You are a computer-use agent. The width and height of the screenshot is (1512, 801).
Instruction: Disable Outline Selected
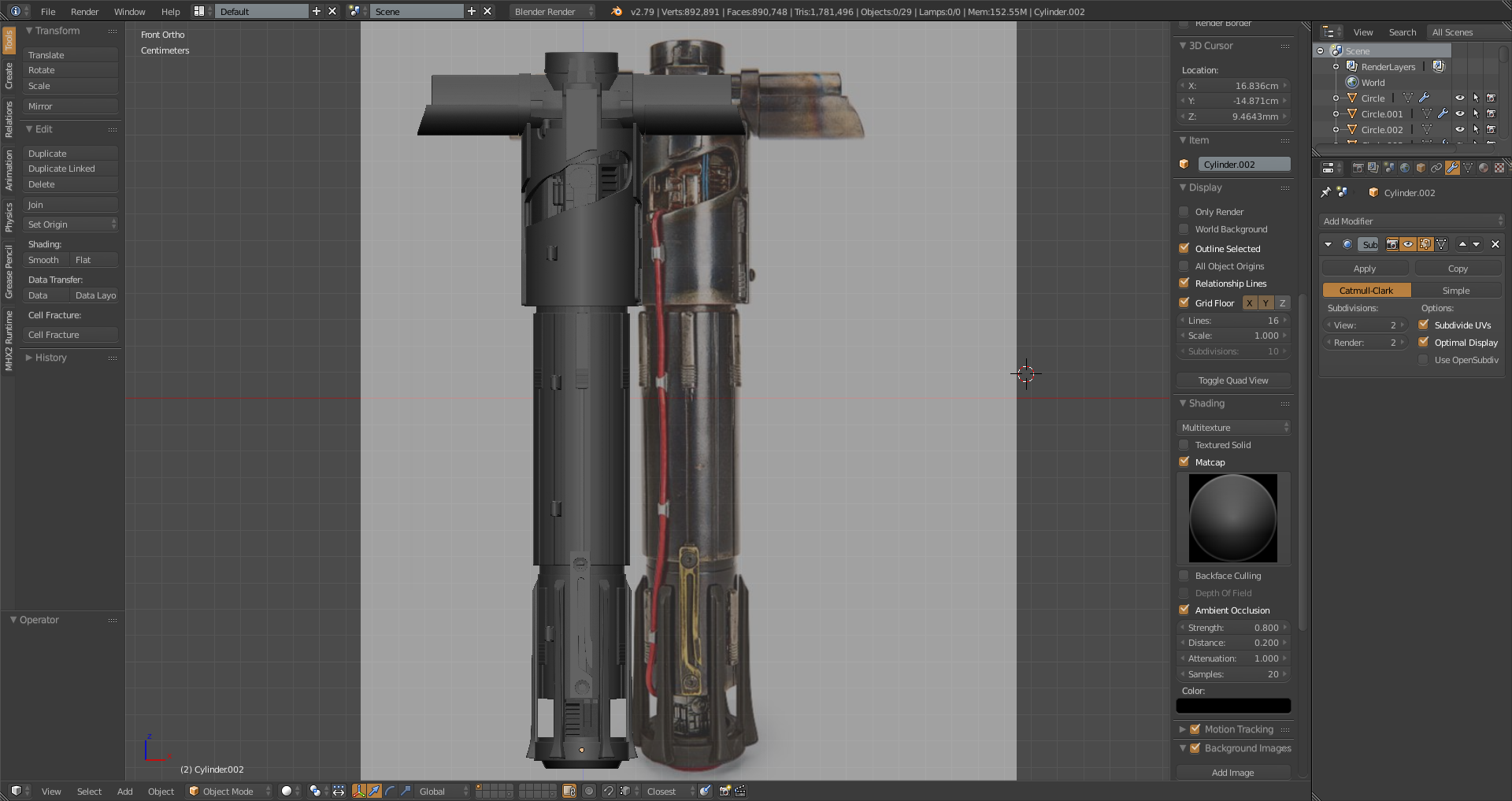pos(1184,248)
